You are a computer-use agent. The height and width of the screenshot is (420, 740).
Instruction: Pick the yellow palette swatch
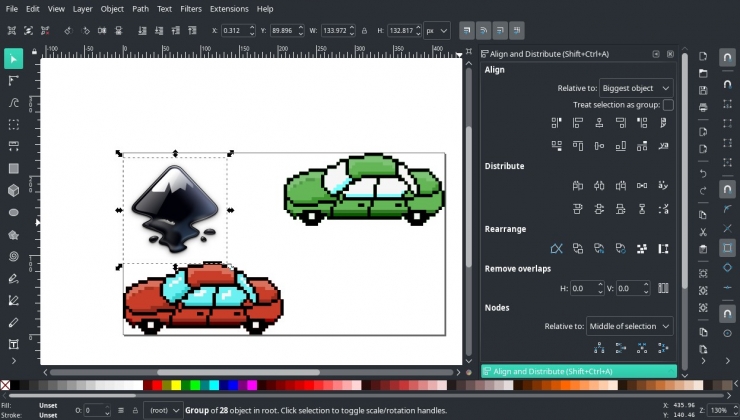click(x=176, y=386)
